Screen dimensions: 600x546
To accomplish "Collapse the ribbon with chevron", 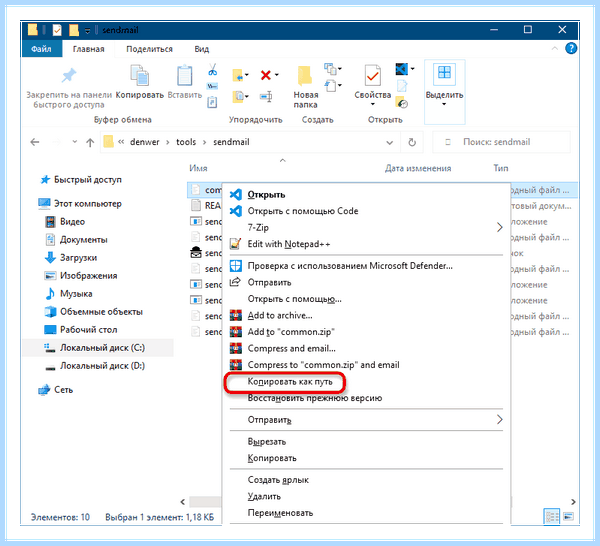I will 554,49.
